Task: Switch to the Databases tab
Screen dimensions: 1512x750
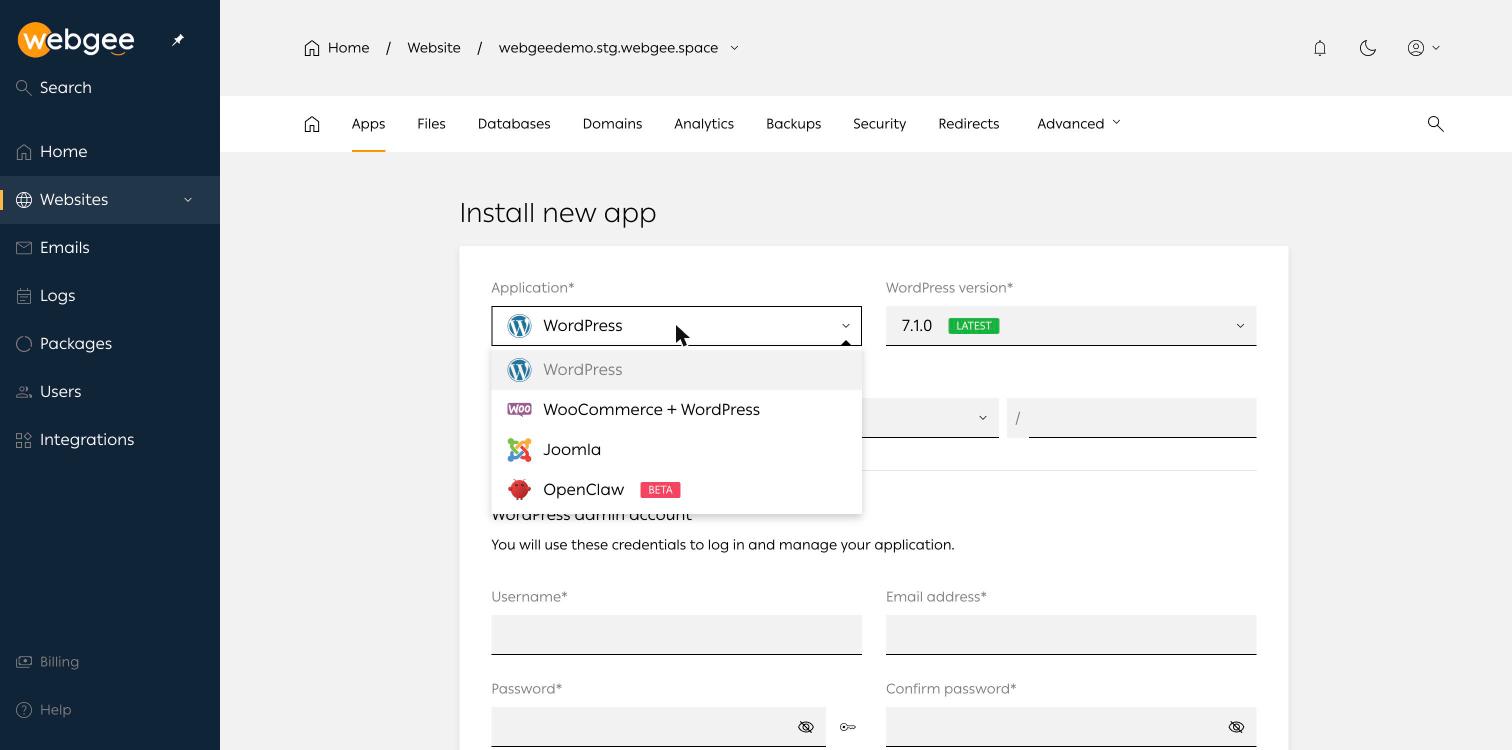Action: click(514, 124)
